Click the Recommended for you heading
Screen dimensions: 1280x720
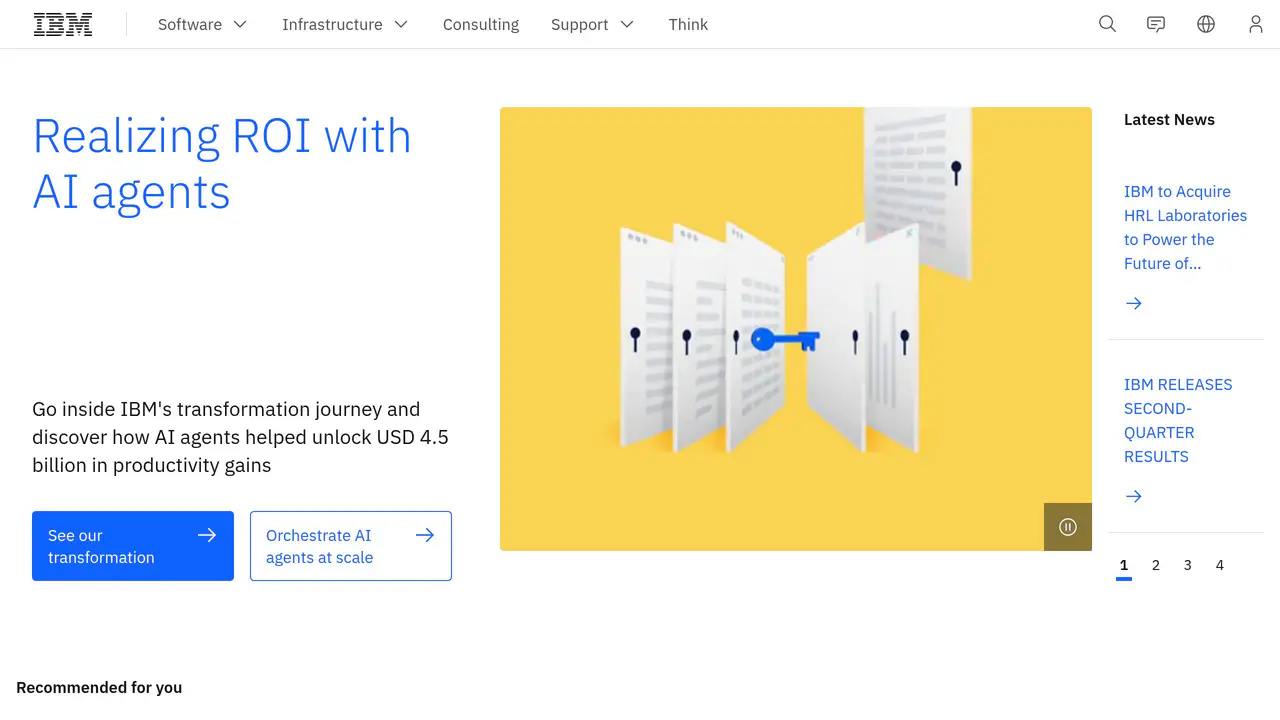pos(99,688)
